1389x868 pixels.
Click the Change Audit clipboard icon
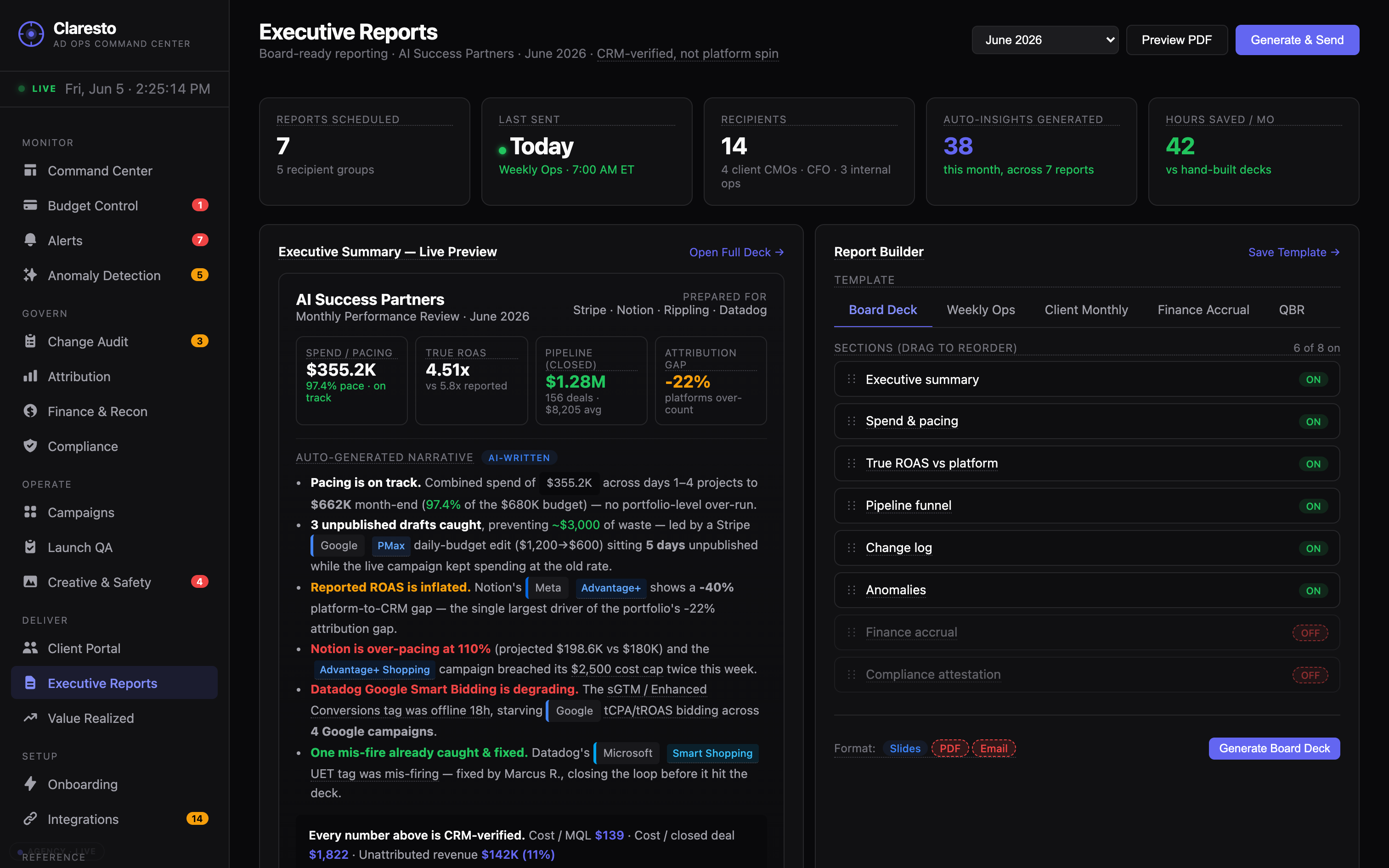coord(30,341)
